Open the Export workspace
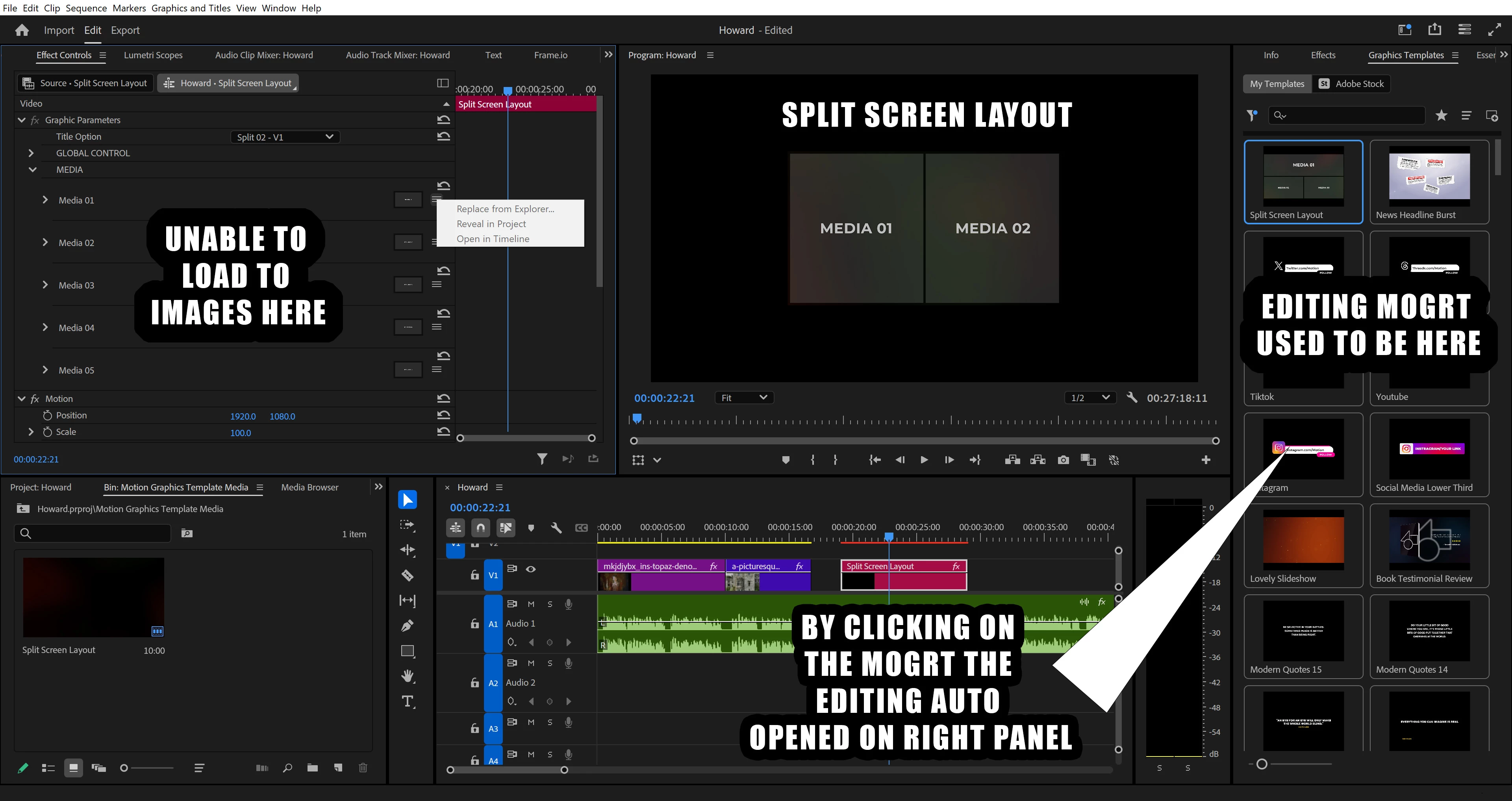Image resolution: width=1512 pixels, height=801 pixels. tap(125, 31)
